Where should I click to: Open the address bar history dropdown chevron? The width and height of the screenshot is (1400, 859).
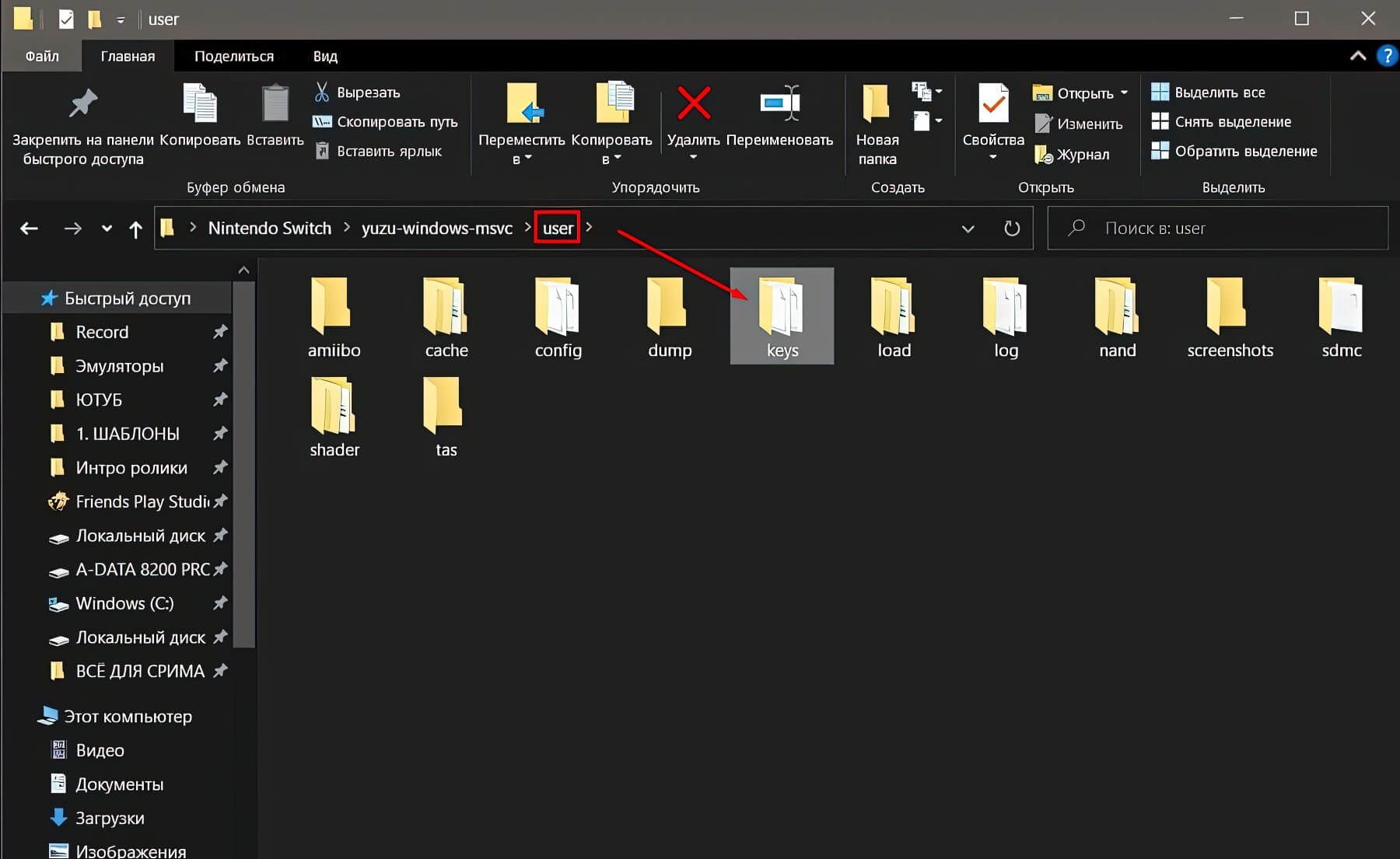pyautogui.click(x=968, y=229)
